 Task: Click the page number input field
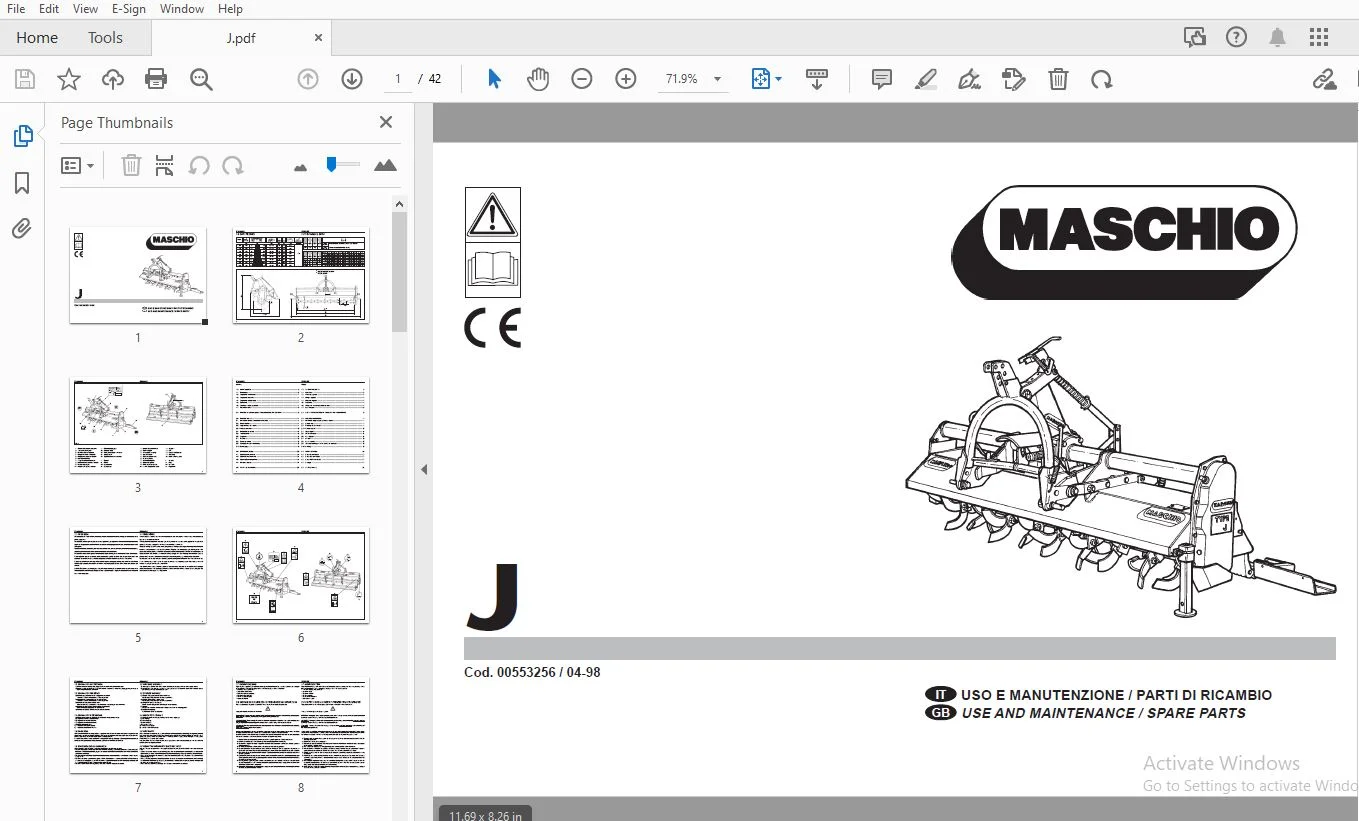click(x=397, y=79)
